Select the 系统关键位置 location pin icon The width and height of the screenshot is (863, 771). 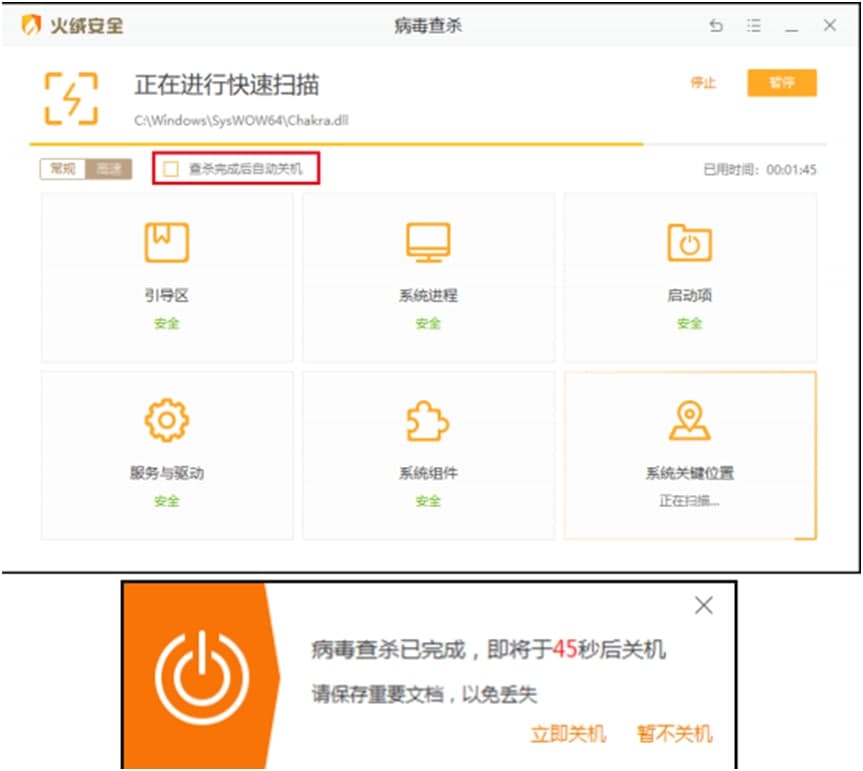(x=690, y=421)
